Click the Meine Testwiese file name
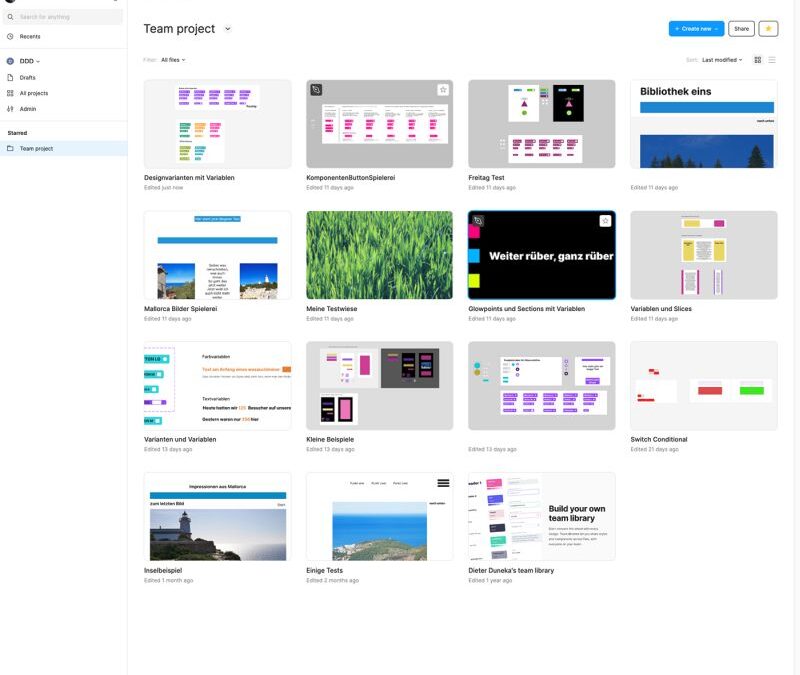This screenshot has width=800, height=675. tap(332, 309)
